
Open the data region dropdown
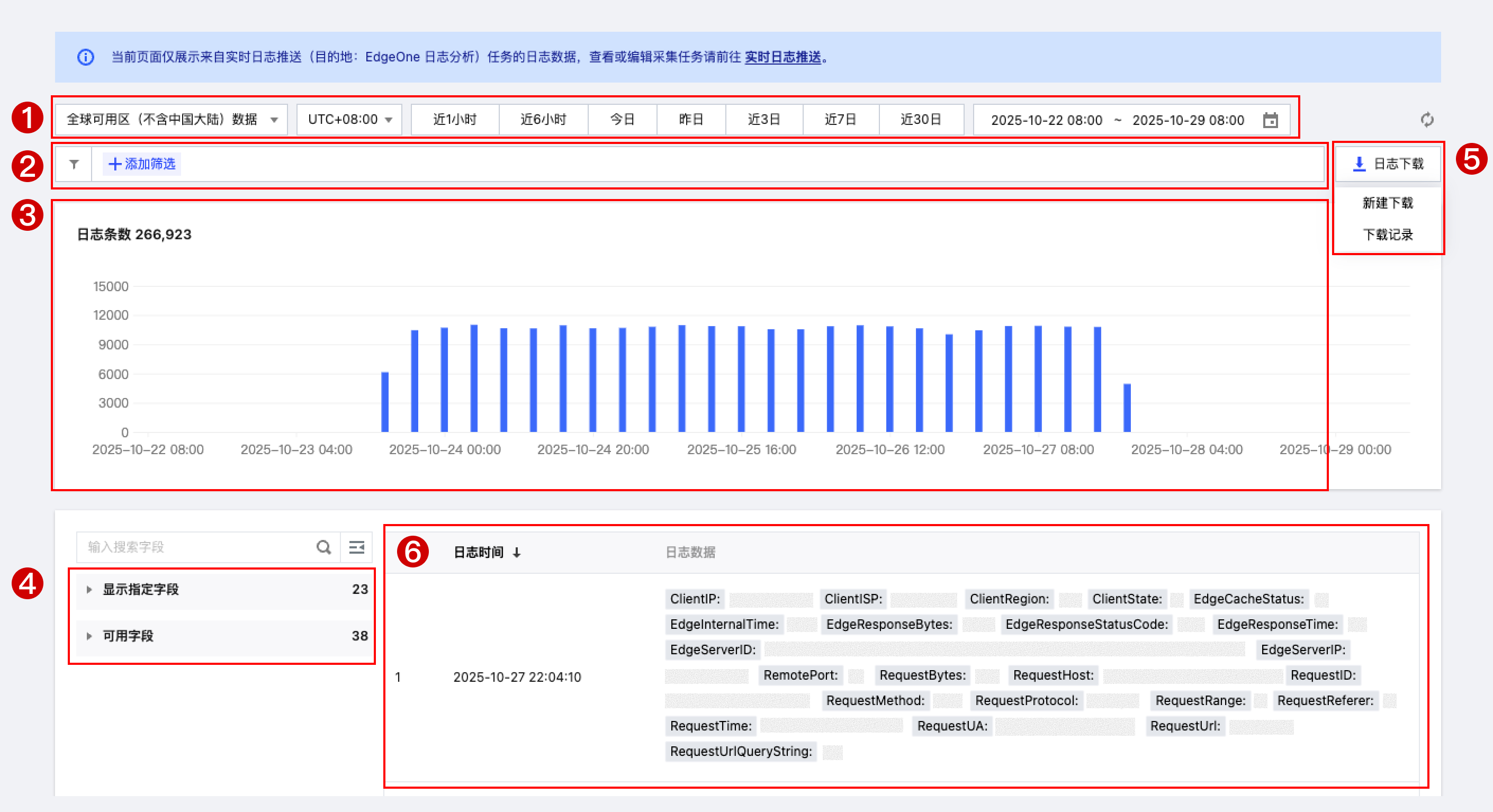pos(171,120)
